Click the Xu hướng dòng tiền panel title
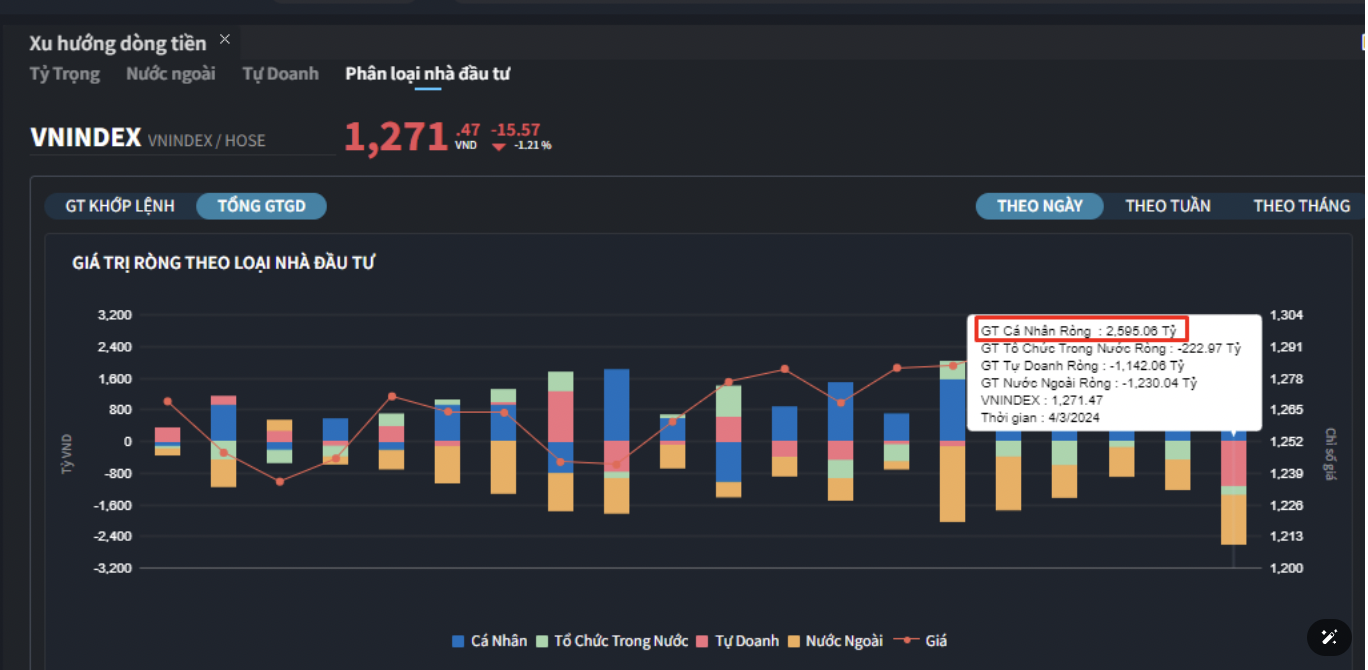1368x670 pixels. tap(118, 43)
